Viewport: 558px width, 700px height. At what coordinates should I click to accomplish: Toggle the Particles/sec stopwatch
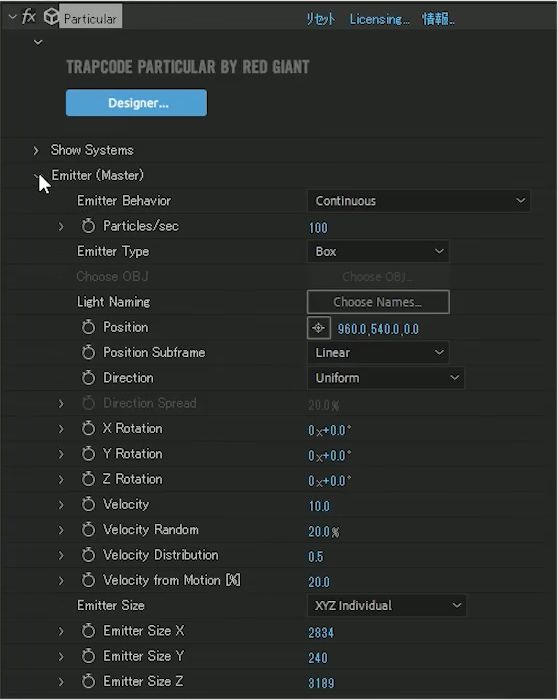88,226
